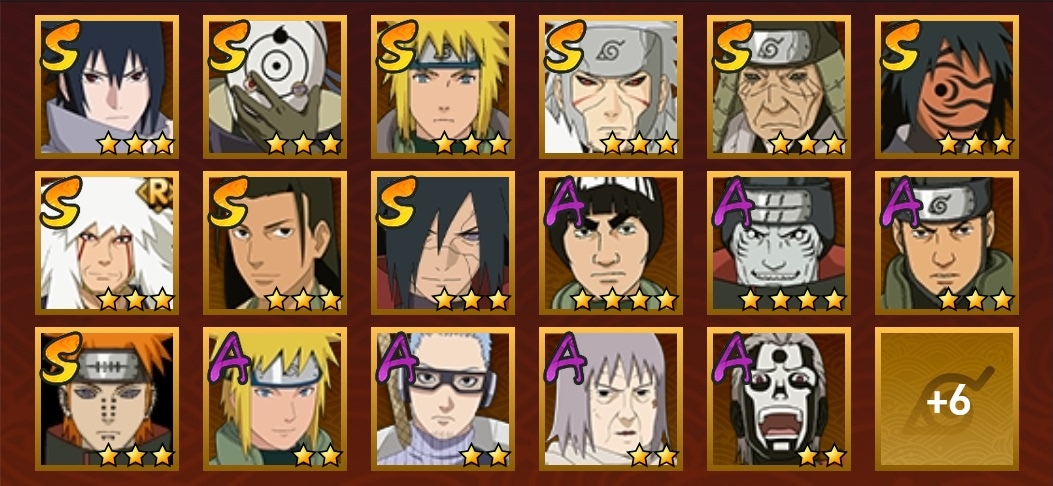This screenshot has height=486, width=1053.
Task: Select the silver-haired ninja with red face marks
Action: pyautogui.click(x=610, y=87)
